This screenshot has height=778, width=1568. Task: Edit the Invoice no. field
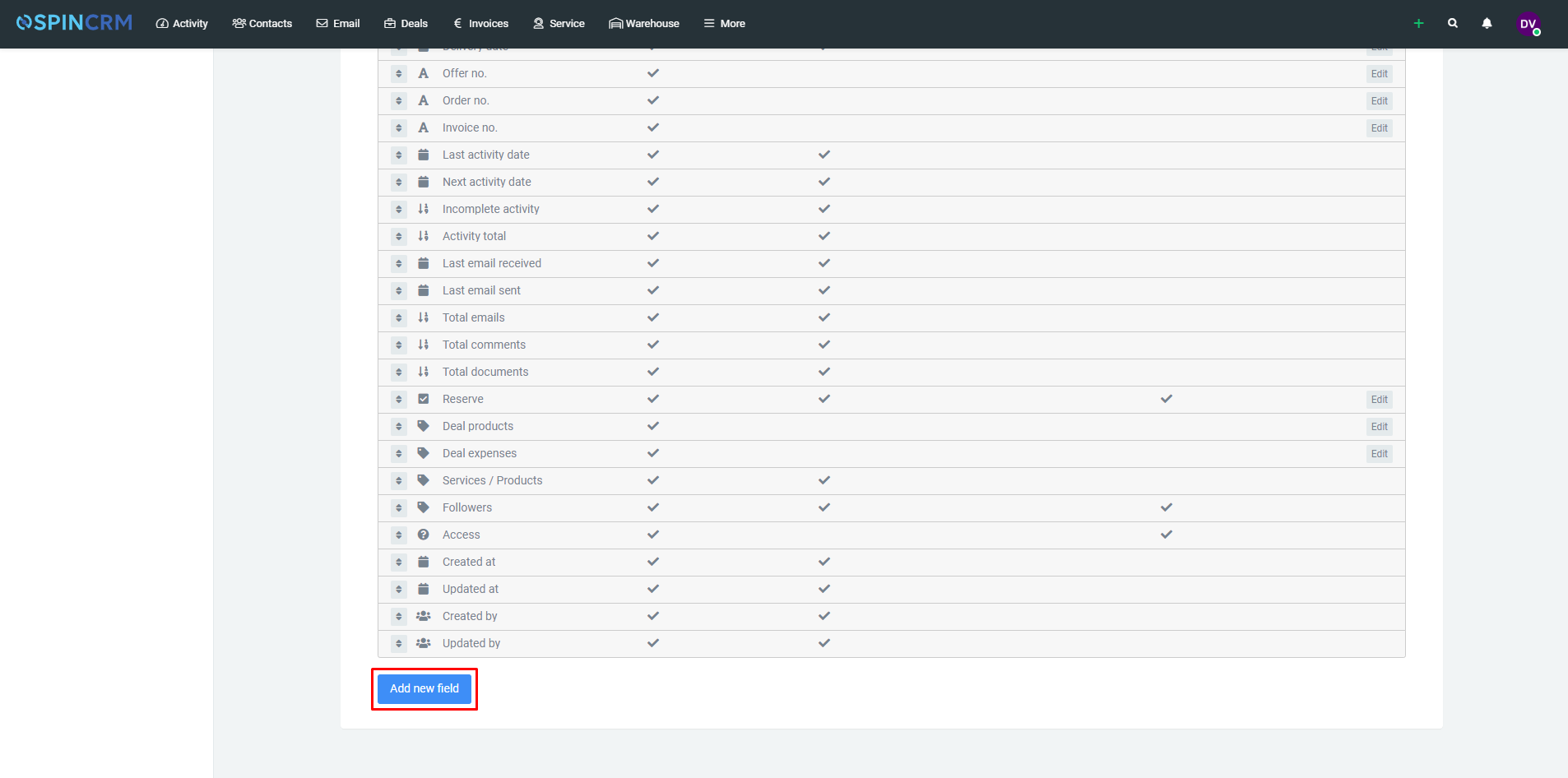[x=1380, y=128]
